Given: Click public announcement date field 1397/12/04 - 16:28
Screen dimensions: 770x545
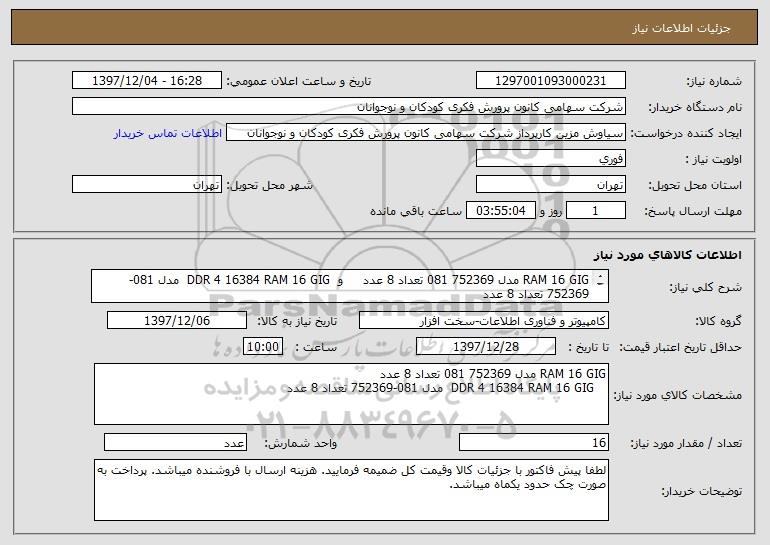Looking at the screenshot, I should pos(147,81).
